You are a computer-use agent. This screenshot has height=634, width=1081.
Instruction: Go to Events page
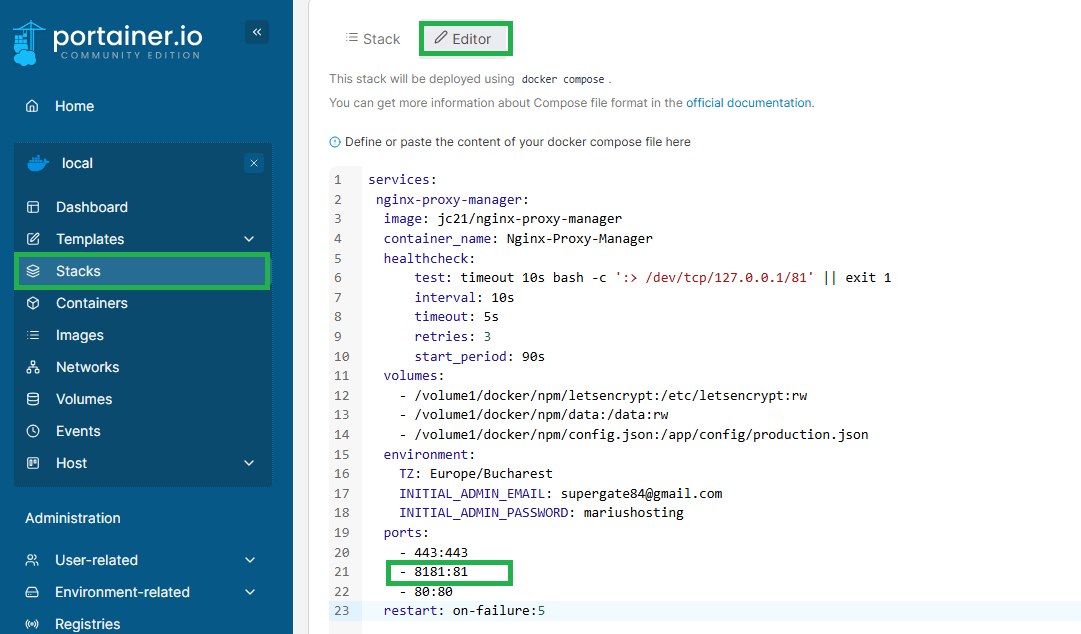point(78,431)
